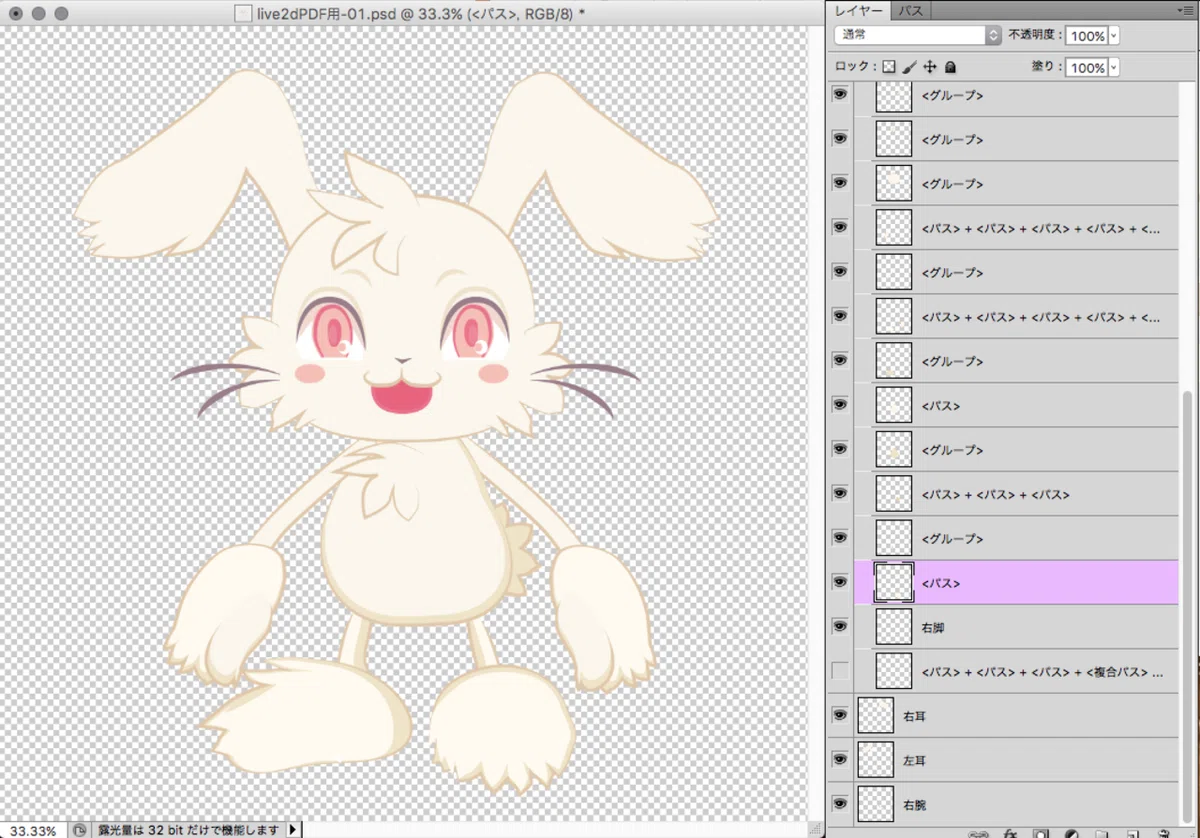Click the lock transparent pixels icon
The height and width of the screenshot is (838, 1200).
tap(888, 67)
